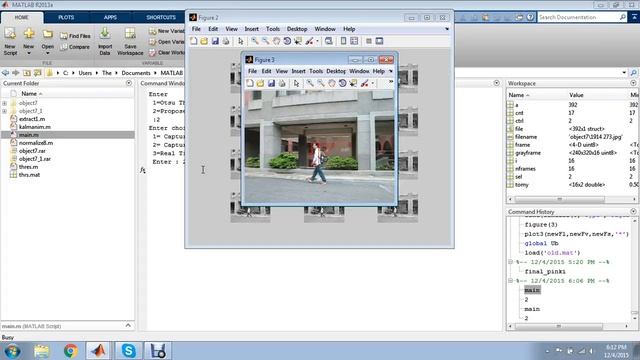Click Insert Legend icon in Figure 2 toolbar
Viewport: 640px width, 360px height.
[354, 41]
